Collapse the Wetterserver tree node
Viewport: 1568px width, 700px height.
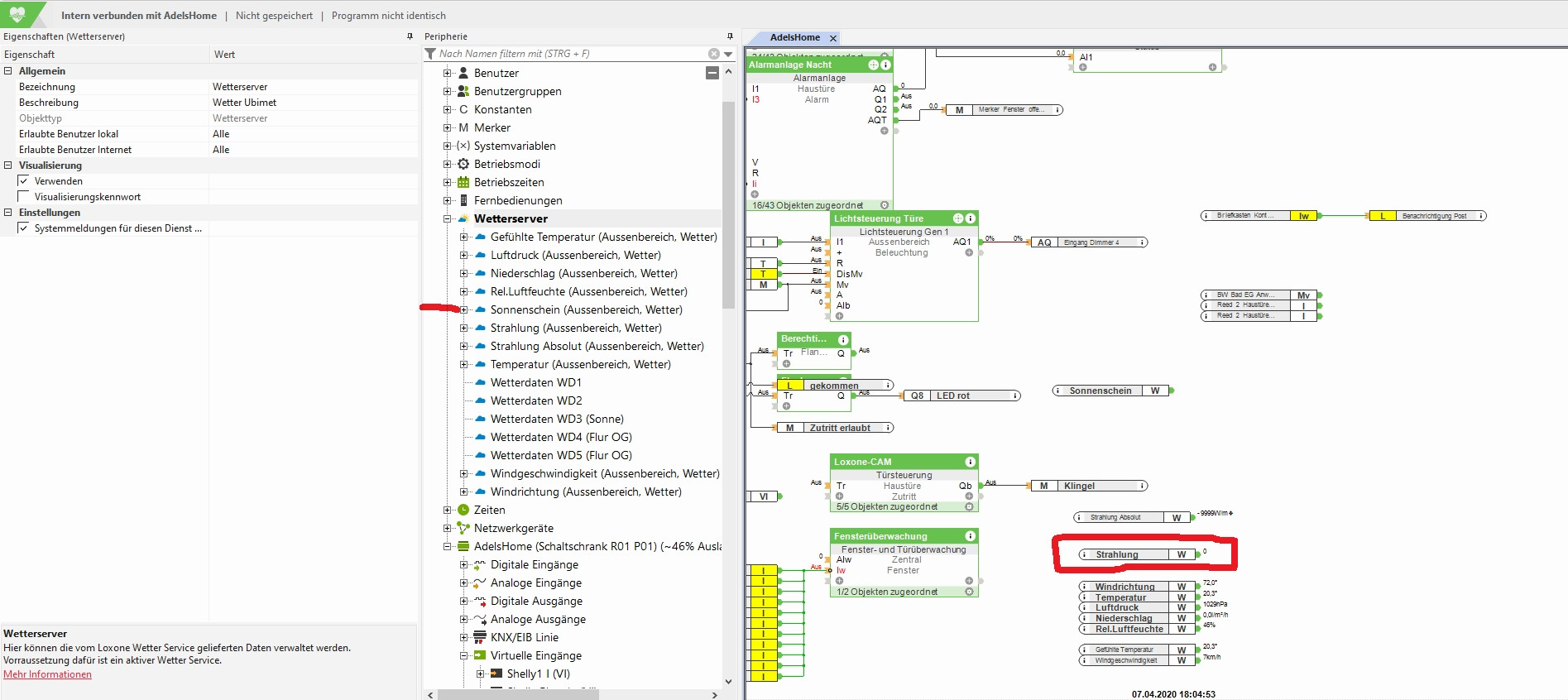pyautogui.click(x=447, y=218)
